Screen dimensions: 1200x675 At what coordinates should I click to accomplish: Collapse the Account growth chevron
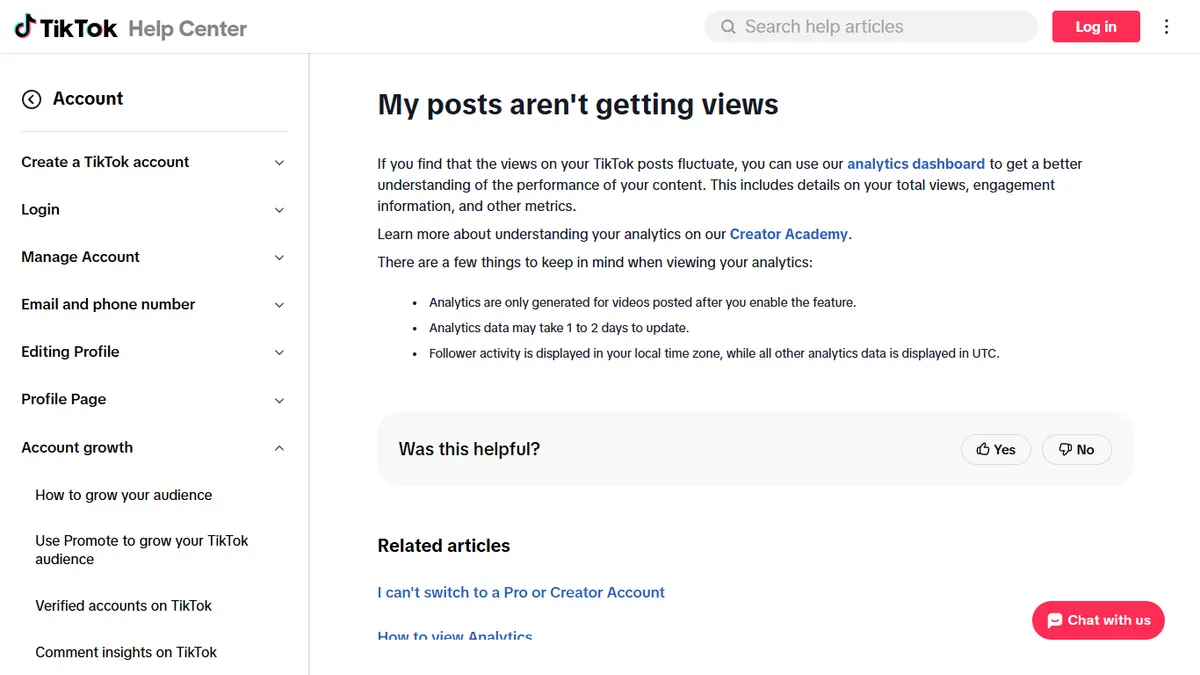click(x=279, y=448)
